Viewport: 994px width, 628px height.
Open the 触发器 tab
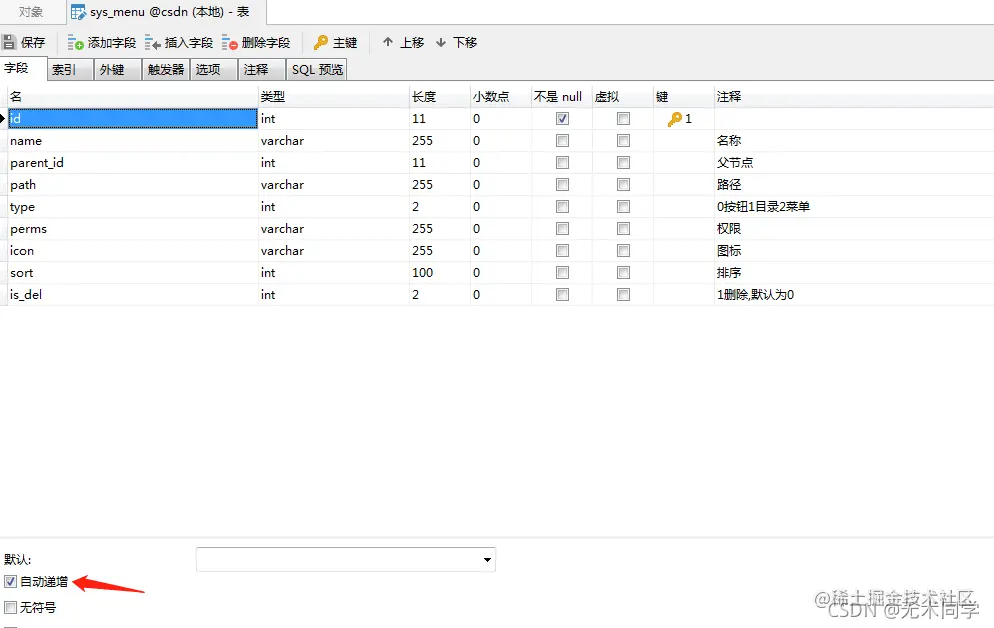pos(165,70)
